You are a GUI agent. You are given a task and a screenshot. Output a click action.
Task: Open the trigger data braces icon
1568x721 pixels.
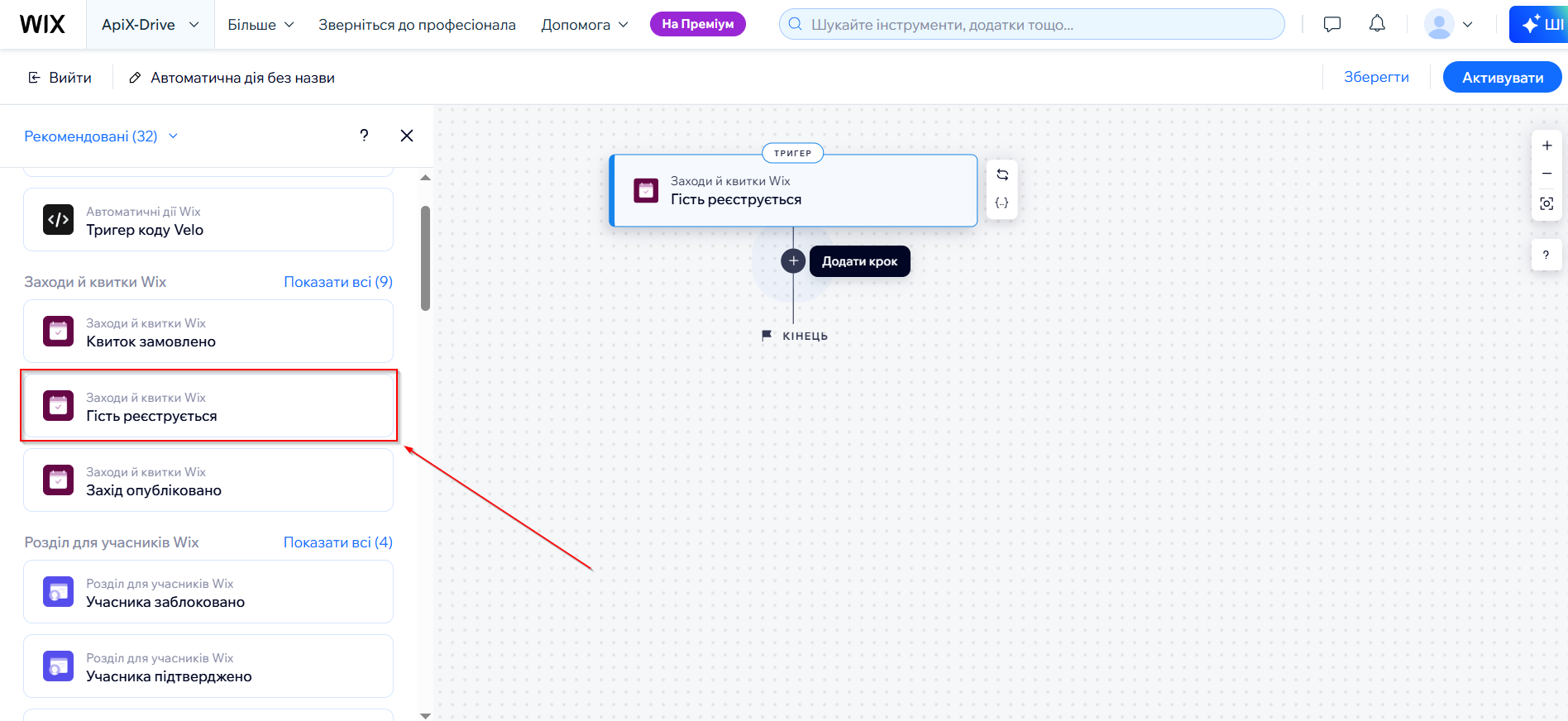1002,203
